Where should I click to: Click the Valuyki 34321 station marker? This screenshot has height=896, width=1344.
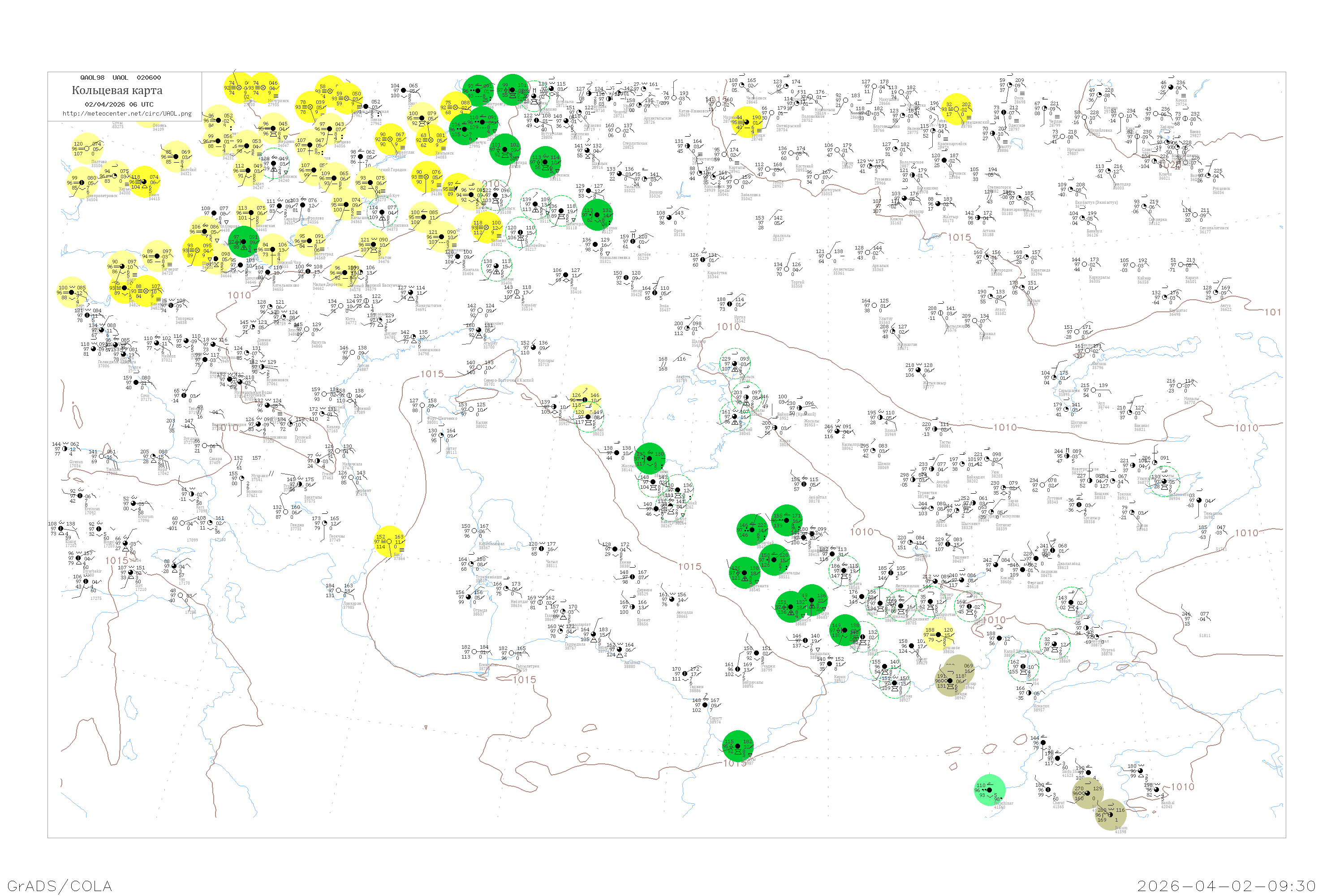tap(176, 156)
